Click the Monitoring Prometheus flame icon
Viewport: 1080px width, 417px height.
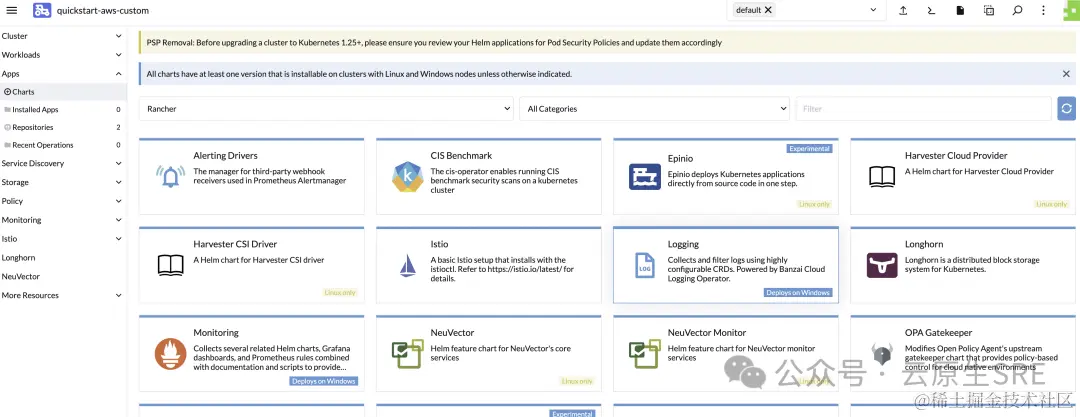(x=170, y=354)
